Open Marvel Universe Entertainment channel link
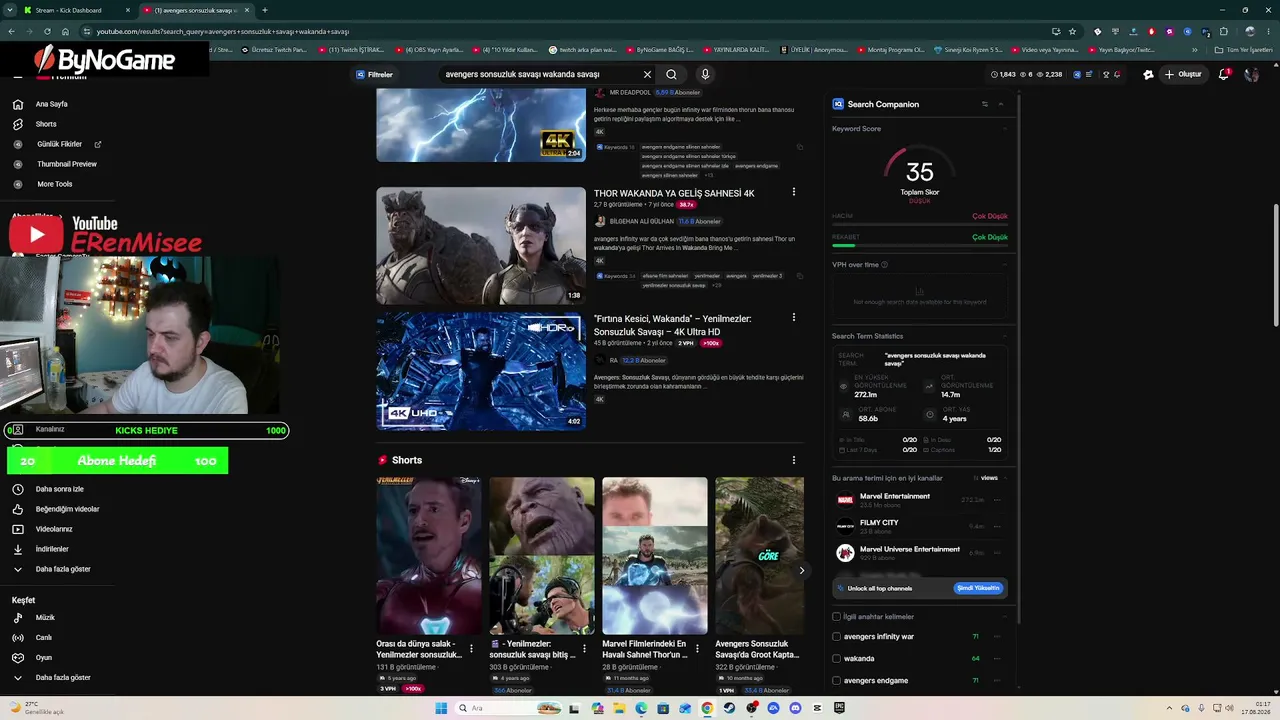Viewport: 1280px width, 720px height. [910, 549]
